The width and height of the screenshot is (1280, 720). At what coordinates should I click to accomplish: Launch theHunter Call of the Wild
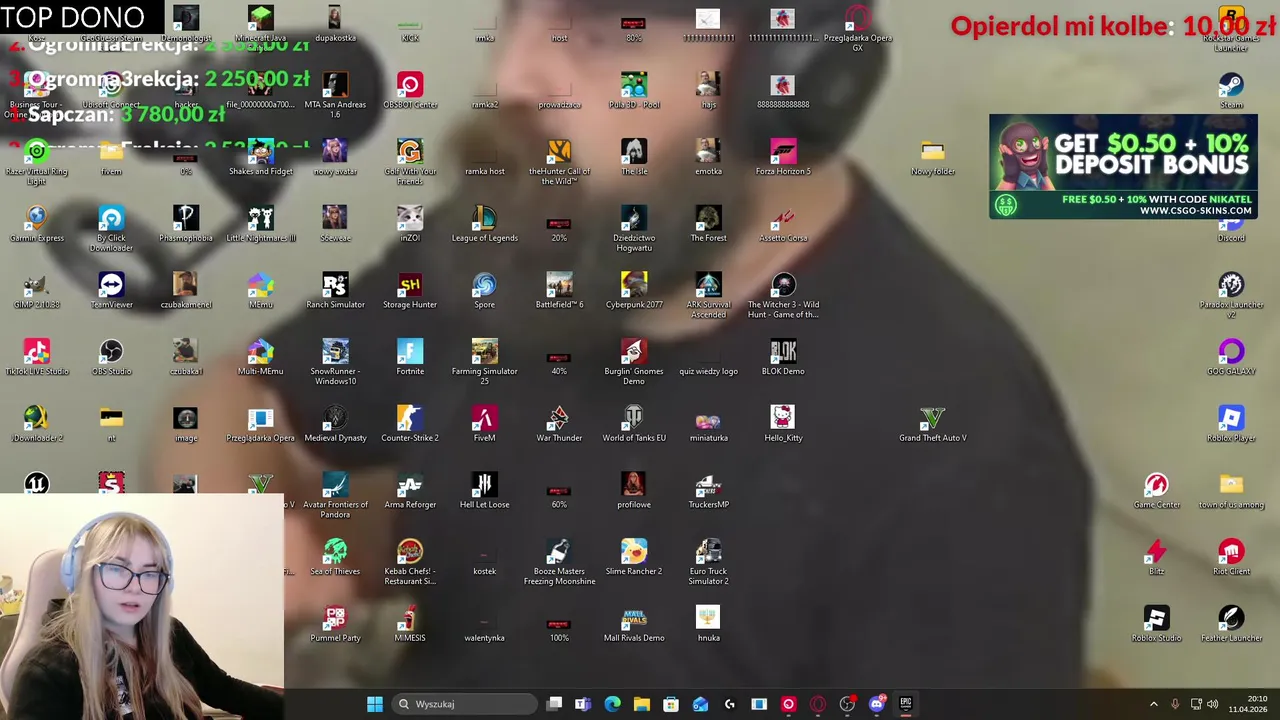click(559, 162)
